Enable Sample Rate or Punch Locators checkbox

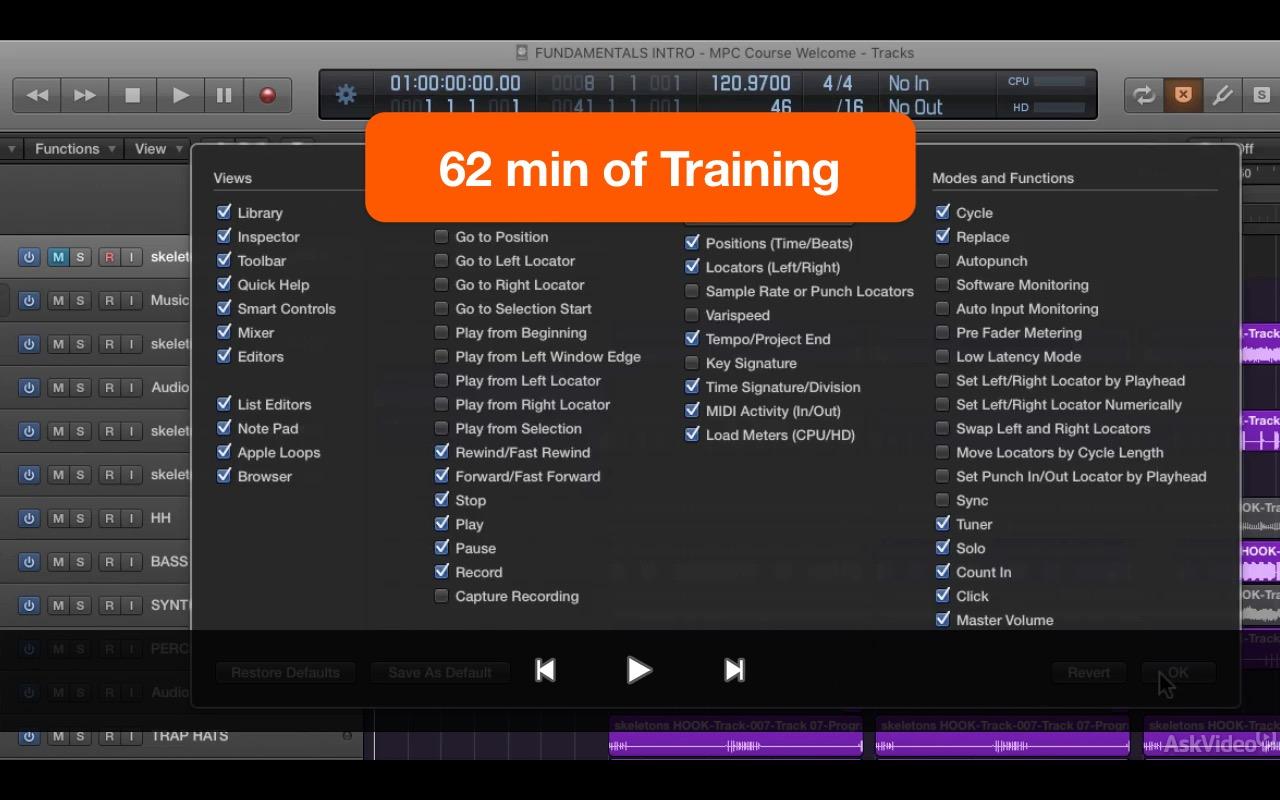pos(692,291)
